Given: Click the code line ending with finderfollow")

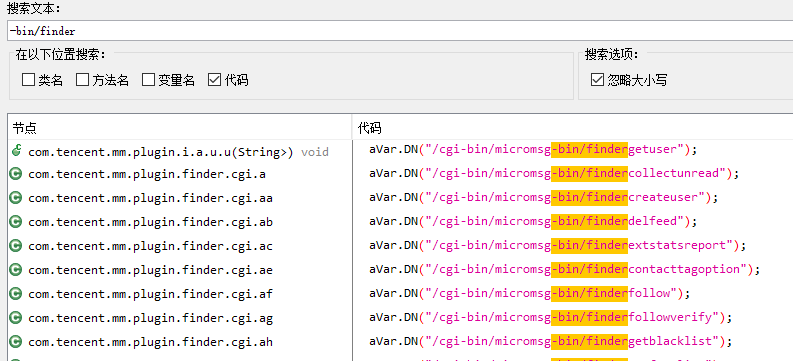Looking at the screenshot, I should [530, 293].
